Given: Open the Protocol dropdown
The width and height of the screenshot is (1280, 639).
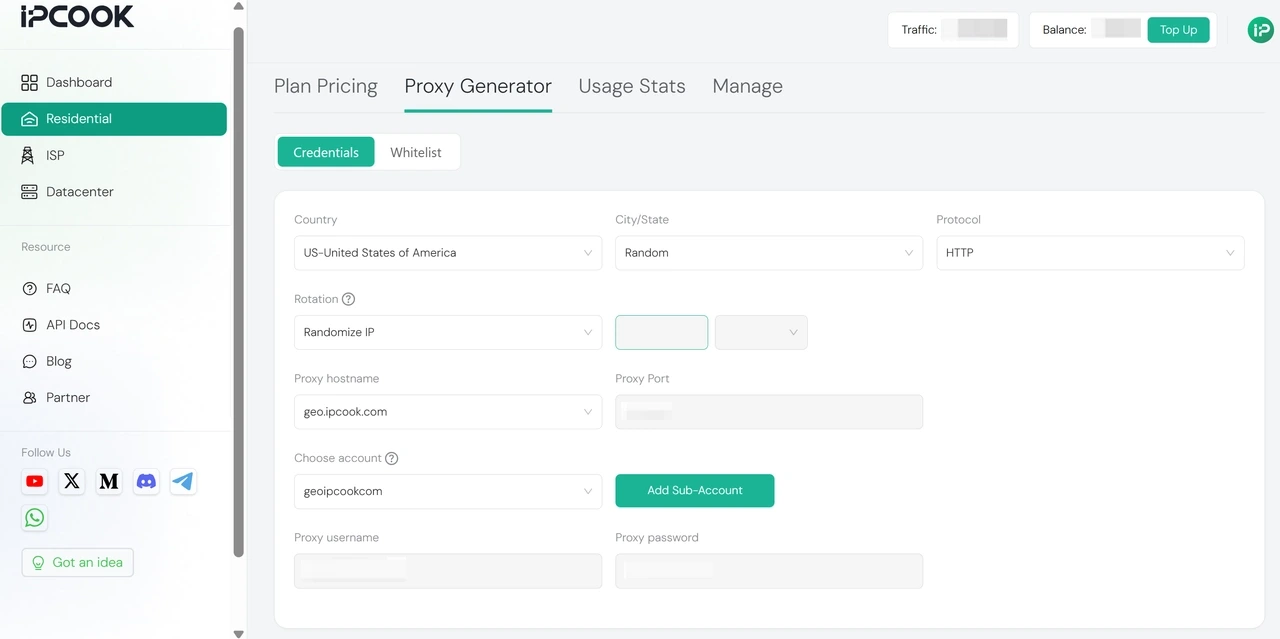Looking at the screenshot, I should [1090, 253].
